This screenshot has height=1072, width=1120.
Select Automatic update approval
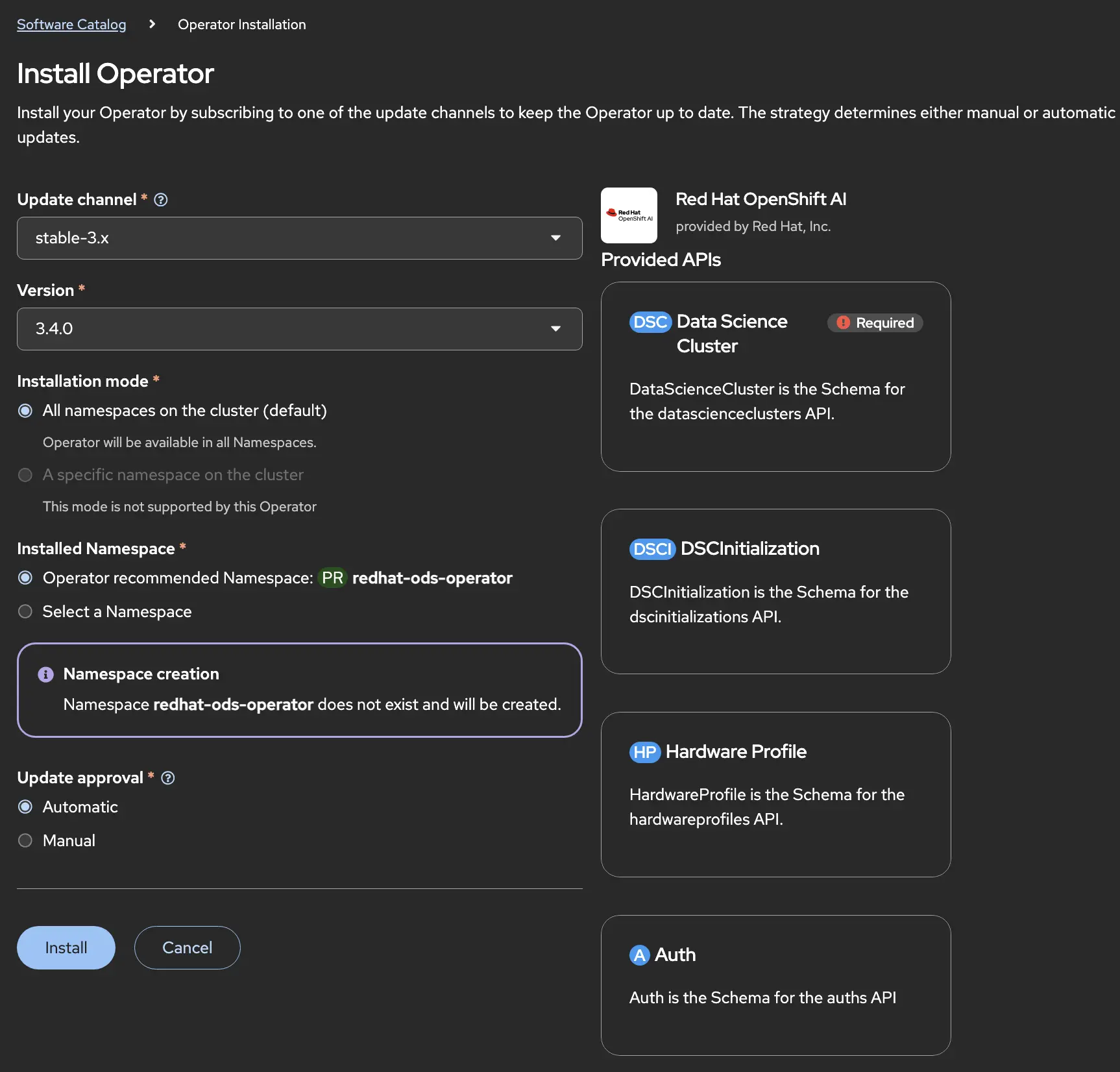coord(25,807)
